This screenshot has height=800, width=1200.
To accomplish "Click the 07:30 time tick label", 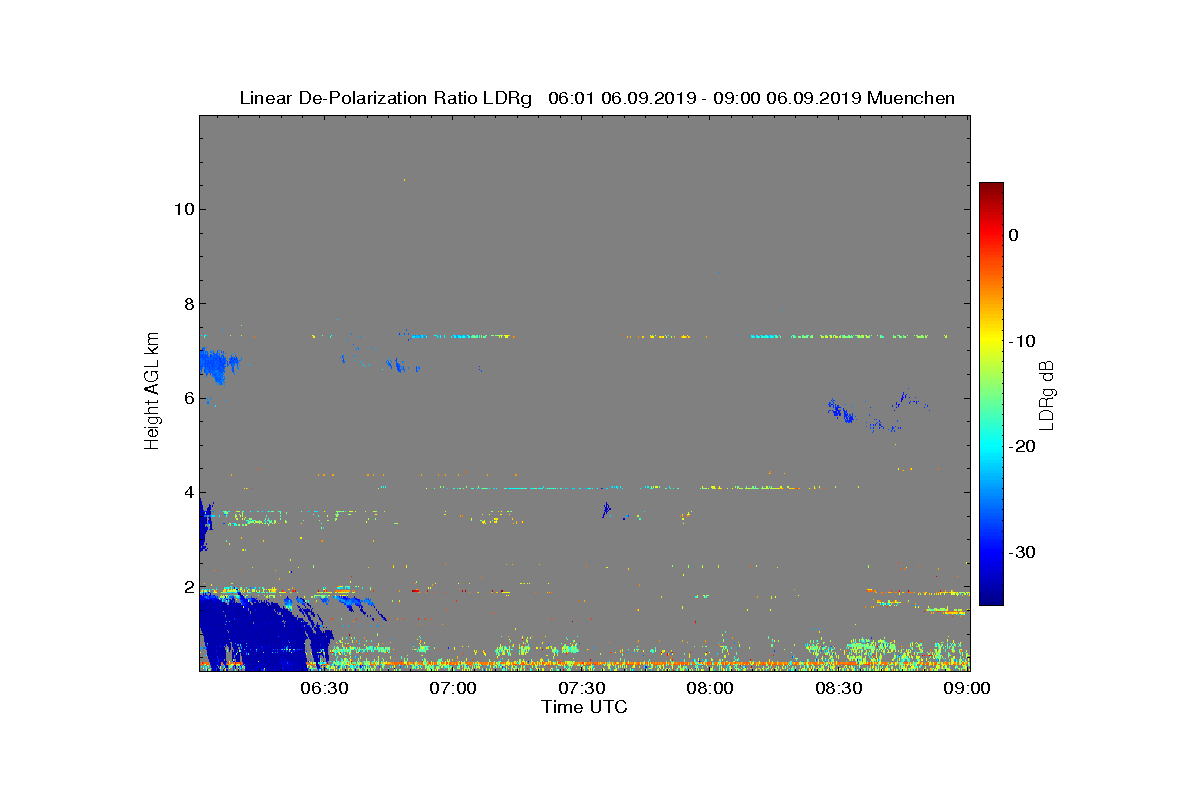I will coord(582,688).
